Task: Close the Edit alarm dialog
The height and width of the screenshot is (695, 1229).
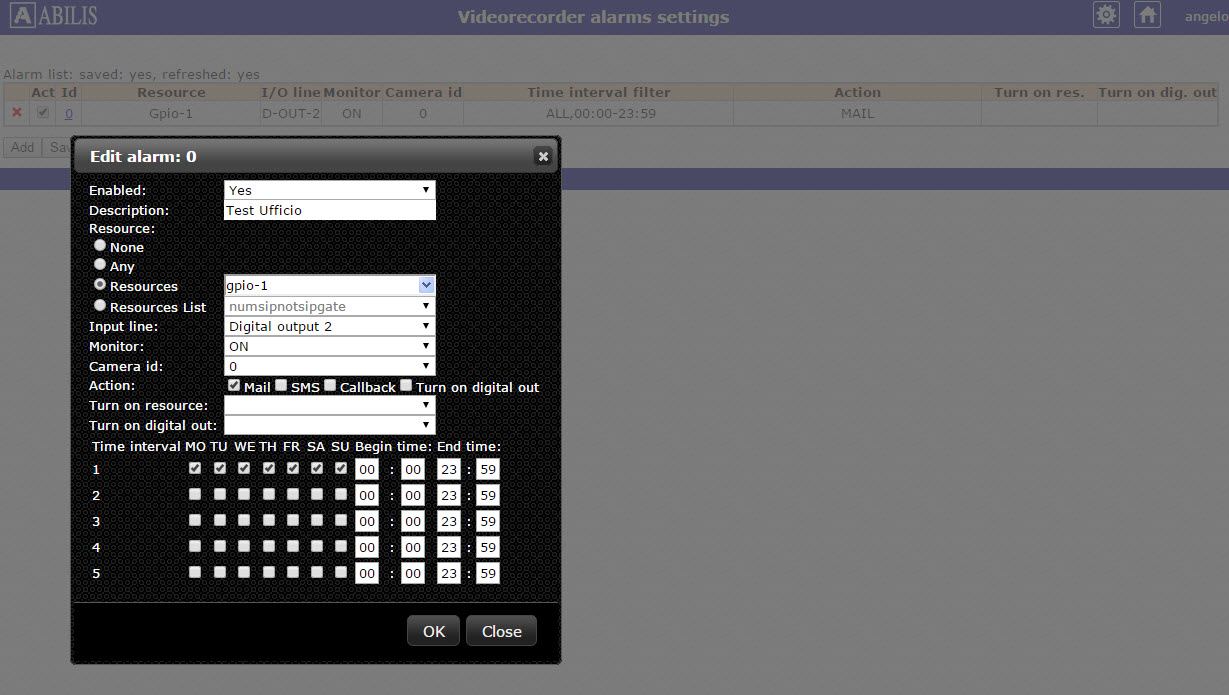Action: (x=543, y=156)
